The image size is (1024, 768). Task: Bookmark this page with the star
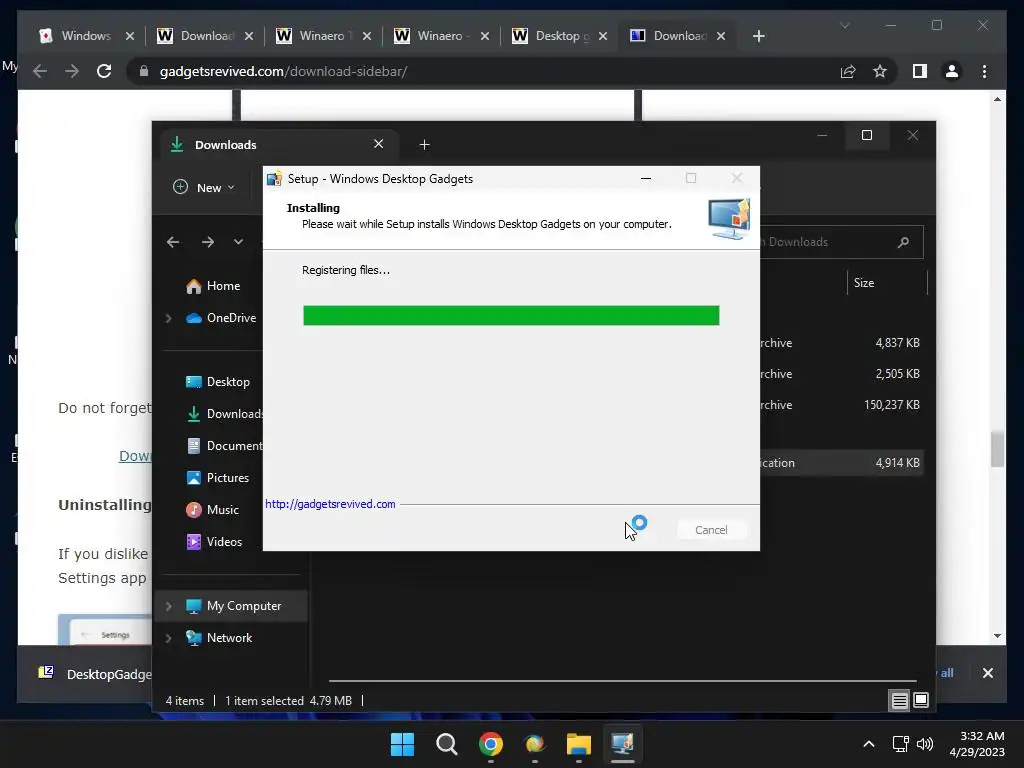pos(880,71)
